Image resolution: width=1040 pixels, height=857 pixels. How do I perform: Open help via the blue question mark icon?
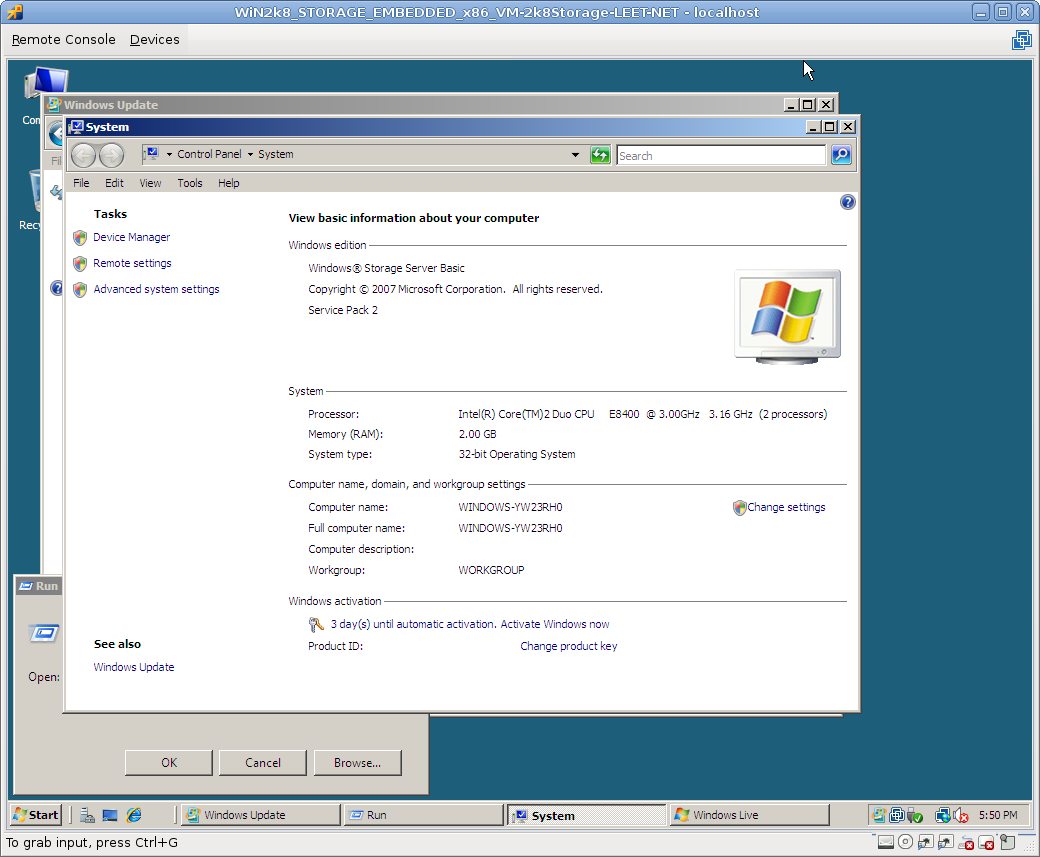click(848, 202)
